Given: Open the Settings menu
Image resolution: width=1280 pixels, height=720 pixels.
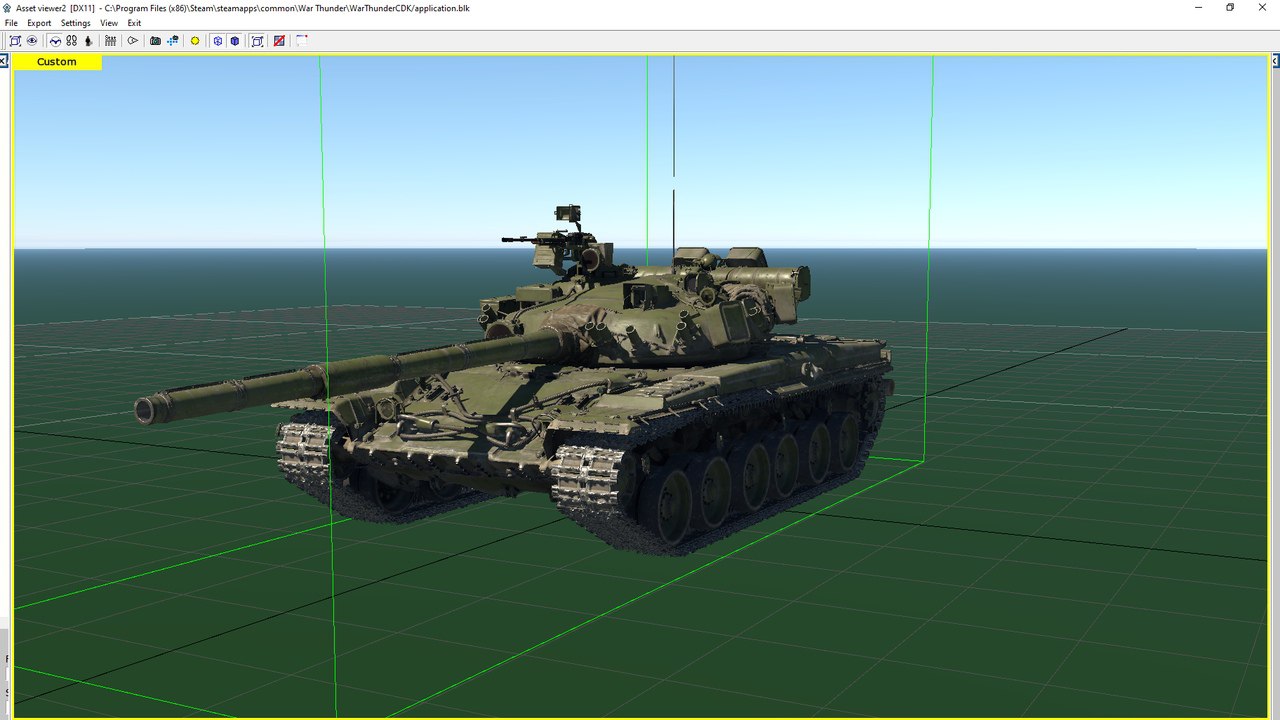Looking at the screenshot, I should click(75, 23).
